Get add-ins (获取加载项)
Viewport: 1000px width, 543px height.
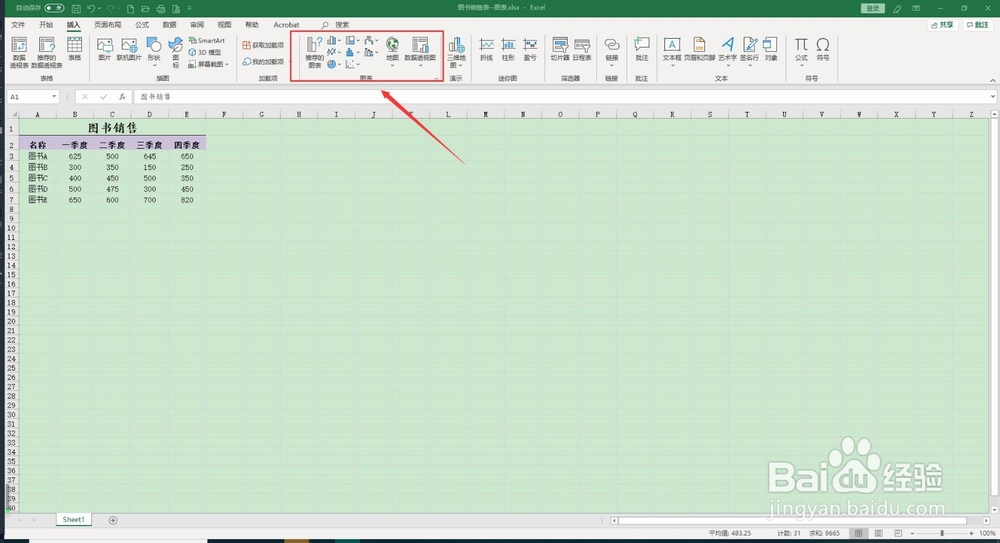tap(263, 45)
